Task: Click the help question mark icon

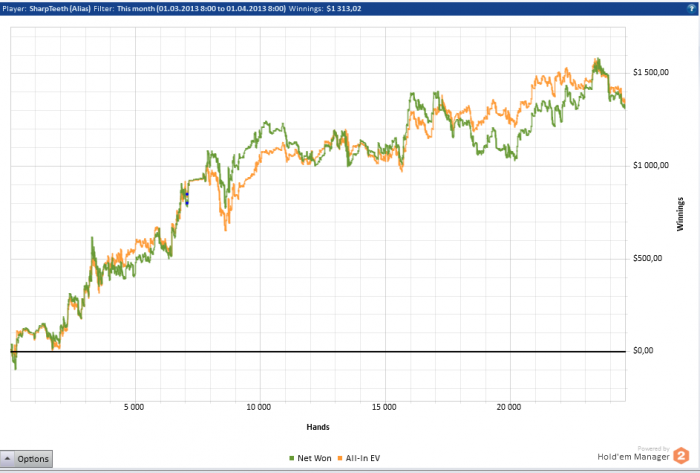Action: coord(692,8)
